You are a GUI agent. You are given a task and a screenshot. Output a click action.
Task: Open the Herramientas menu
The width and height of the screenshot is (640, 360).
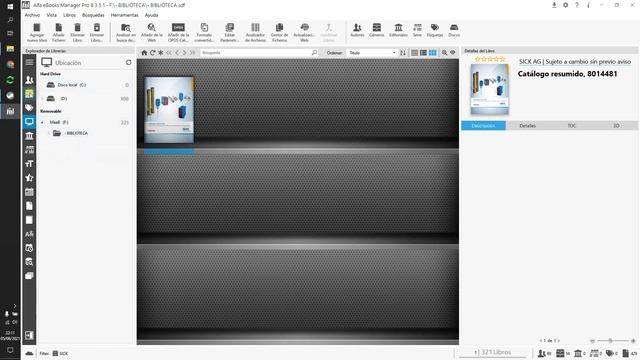pyautogui.click(x=124, y=15)
